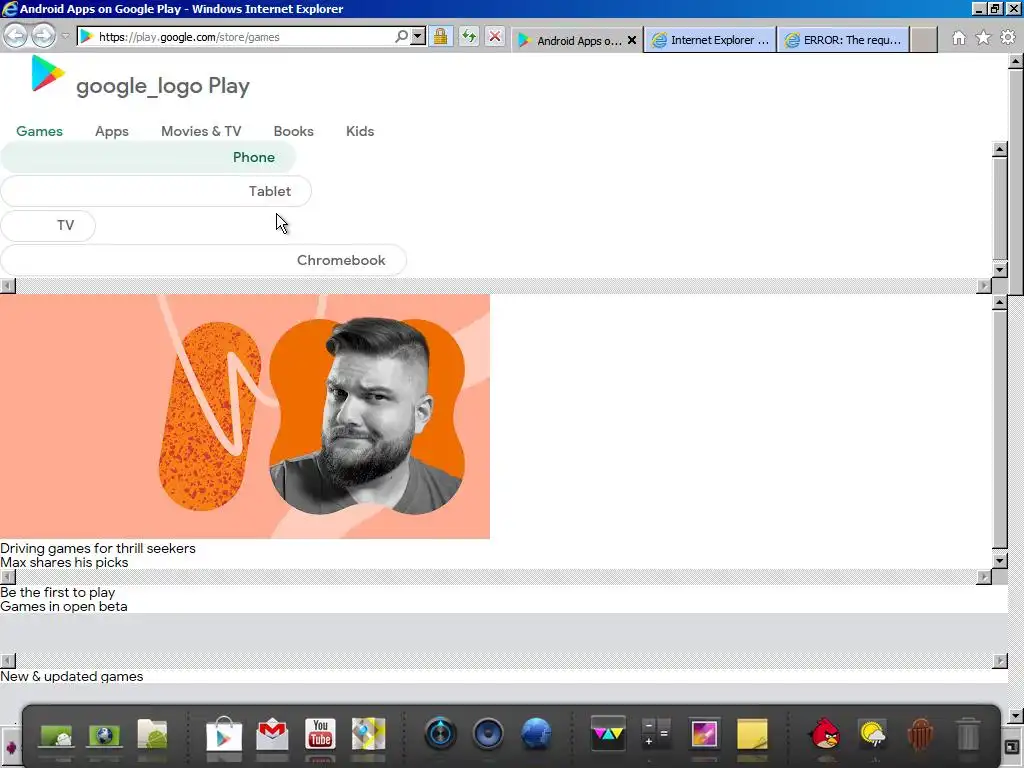Select the Tablet device filter
This screenshot has height=768, width=1024.
156,191
